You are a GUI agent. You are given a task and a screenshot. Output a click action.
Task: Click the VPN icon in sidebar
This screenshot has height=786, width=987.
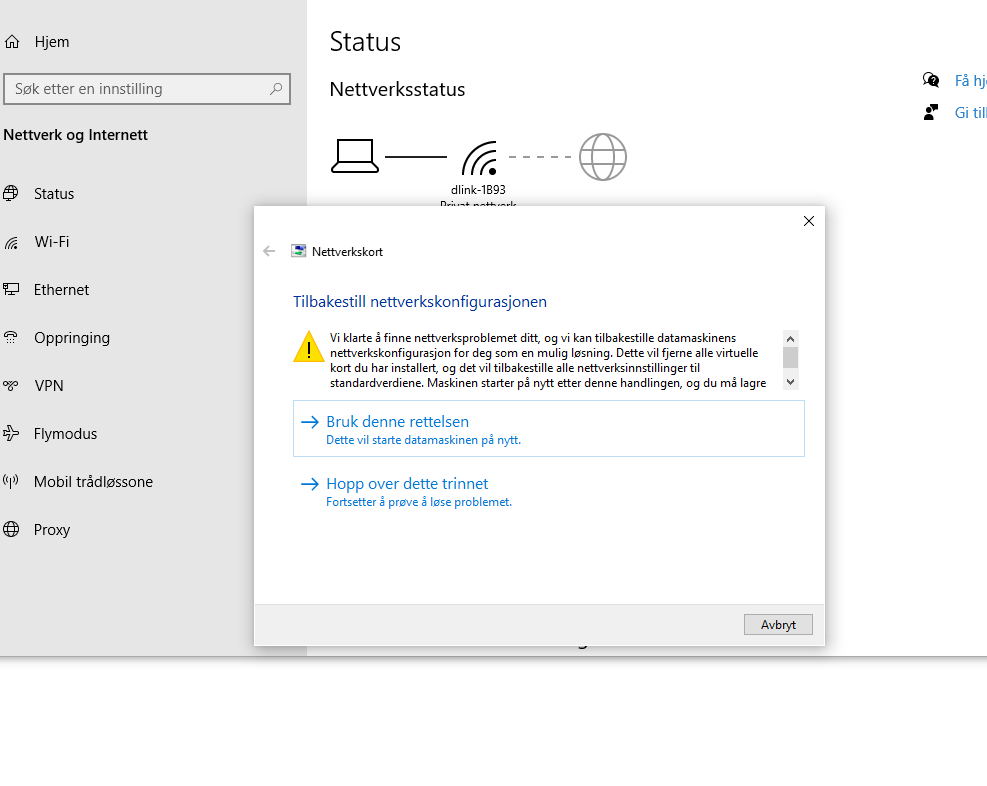click(x=12, y=386)
